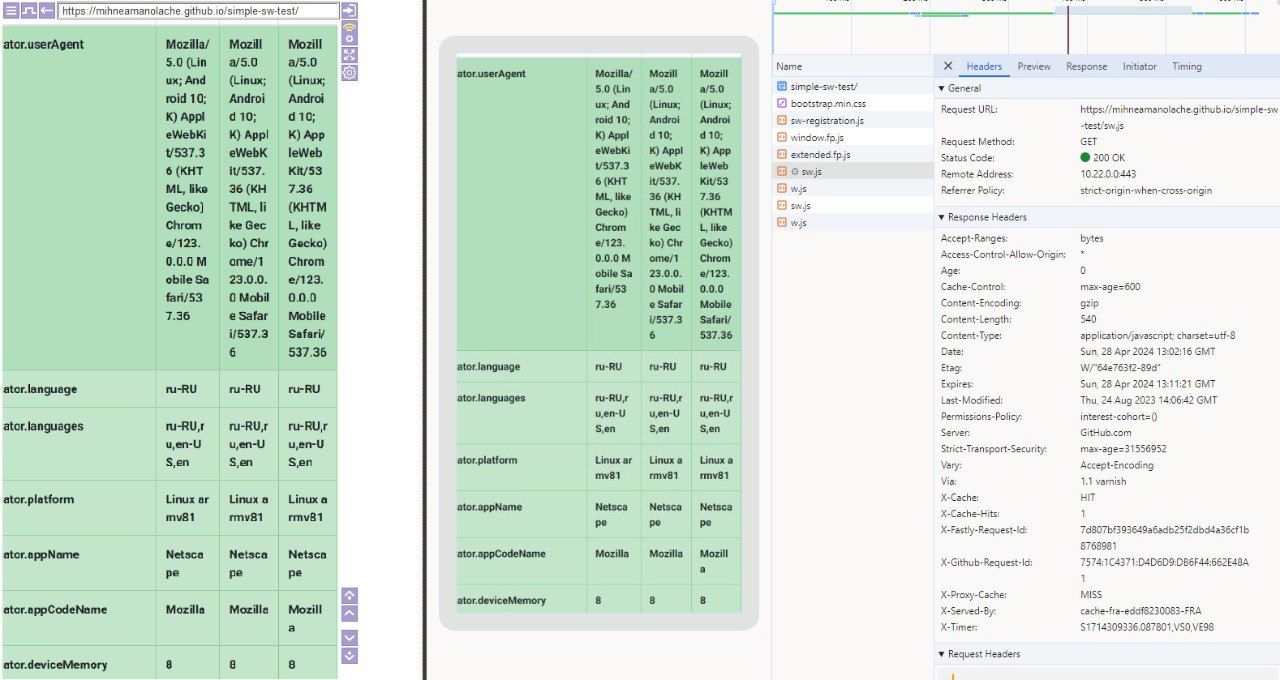The image size is (1280, 680).
Task: Jump to page top with dotted up chevron
Action: [349, 595]
